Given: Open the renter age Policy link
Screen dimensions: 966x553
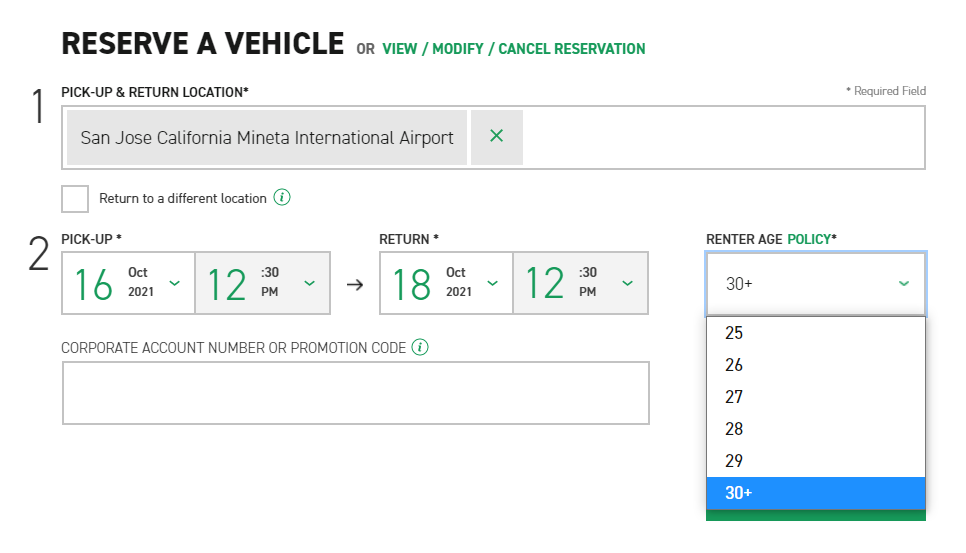Looking at the screenshot, I should click(x=808, y=239).
